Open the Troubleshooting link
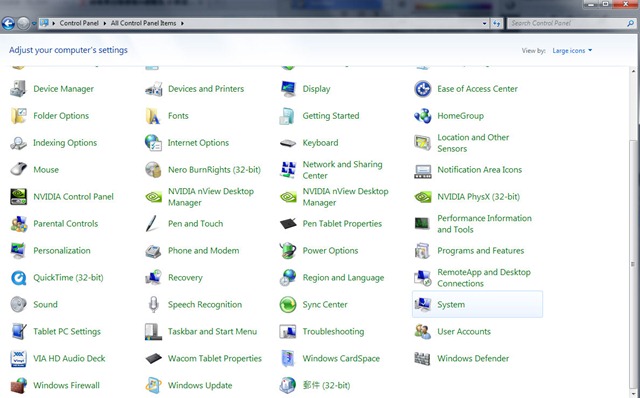The height and width of the screenshot is (398, 640). 333,331
